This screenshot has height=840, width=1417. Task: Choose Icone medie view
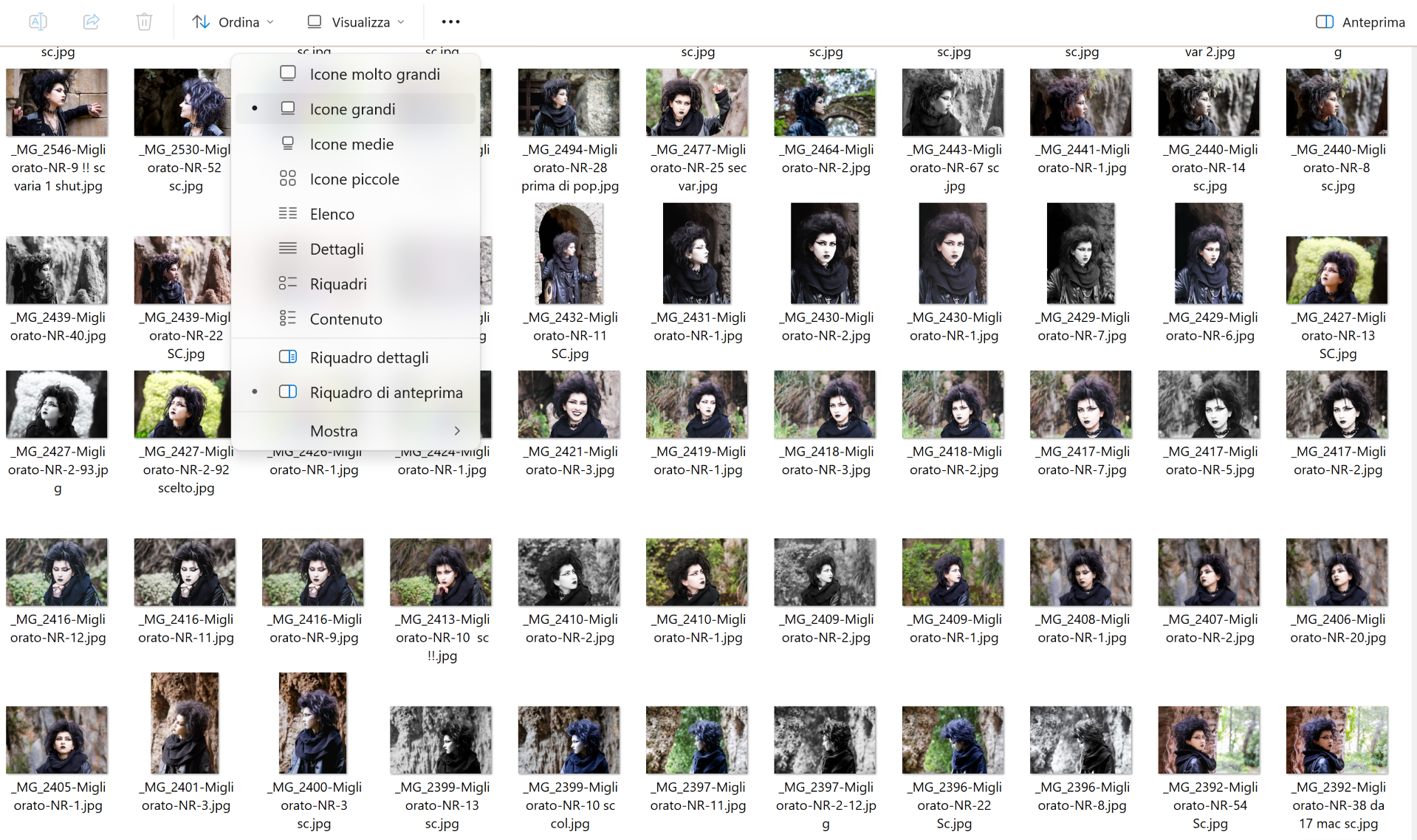click(356, 144)
